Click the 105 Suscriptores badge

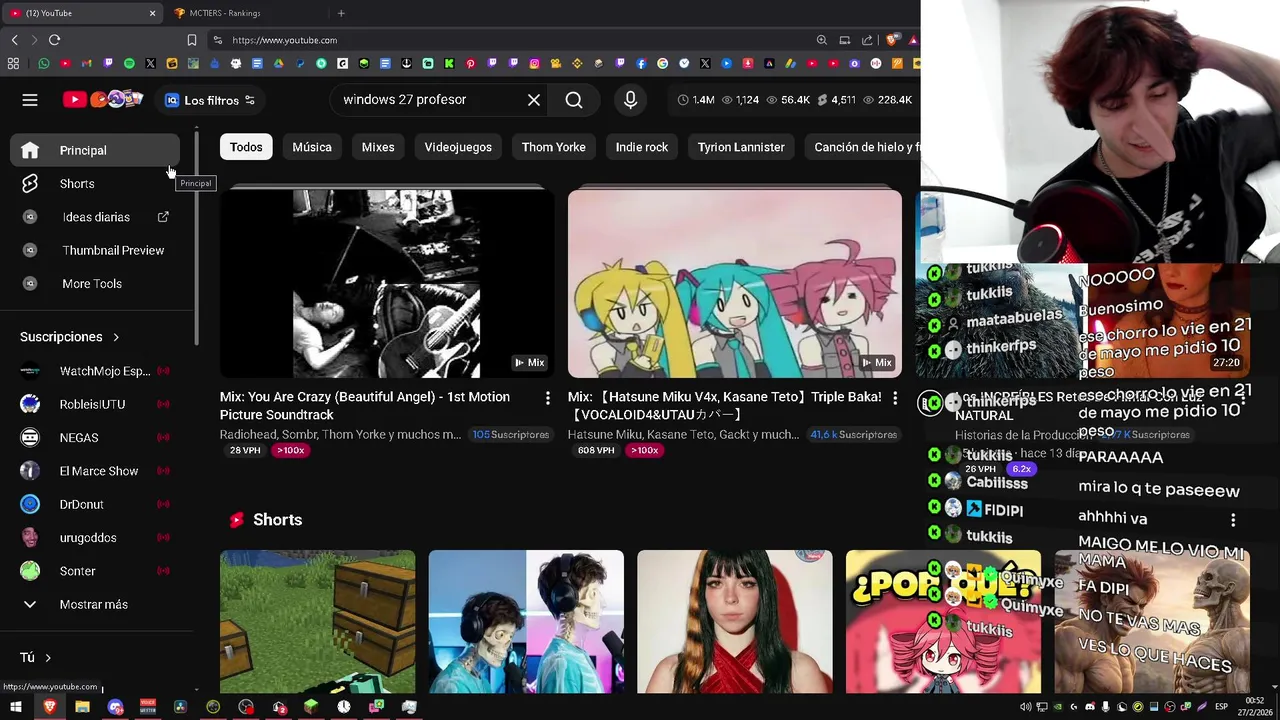510,435
